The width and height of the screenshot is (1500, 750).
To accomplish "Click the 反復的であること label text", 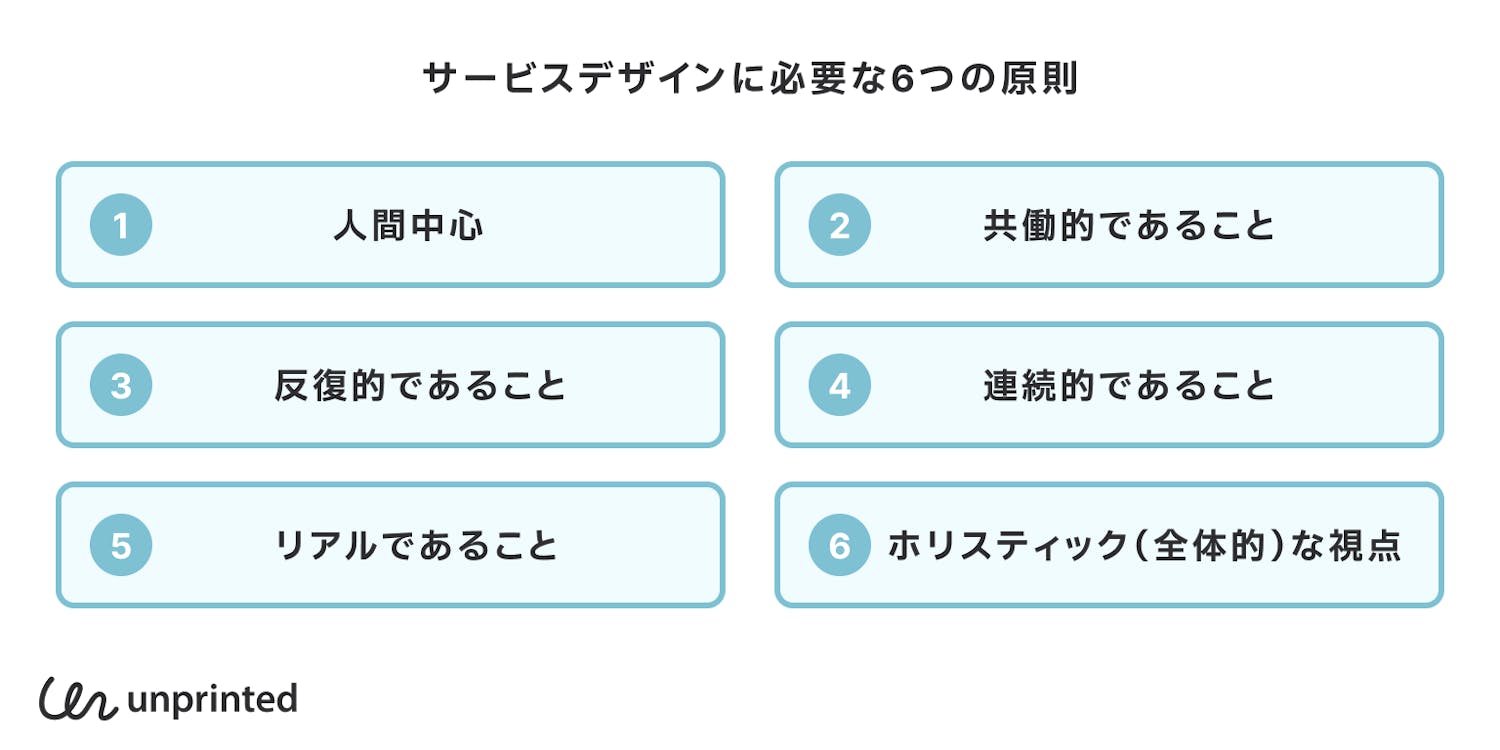I will tap(420, 387).
